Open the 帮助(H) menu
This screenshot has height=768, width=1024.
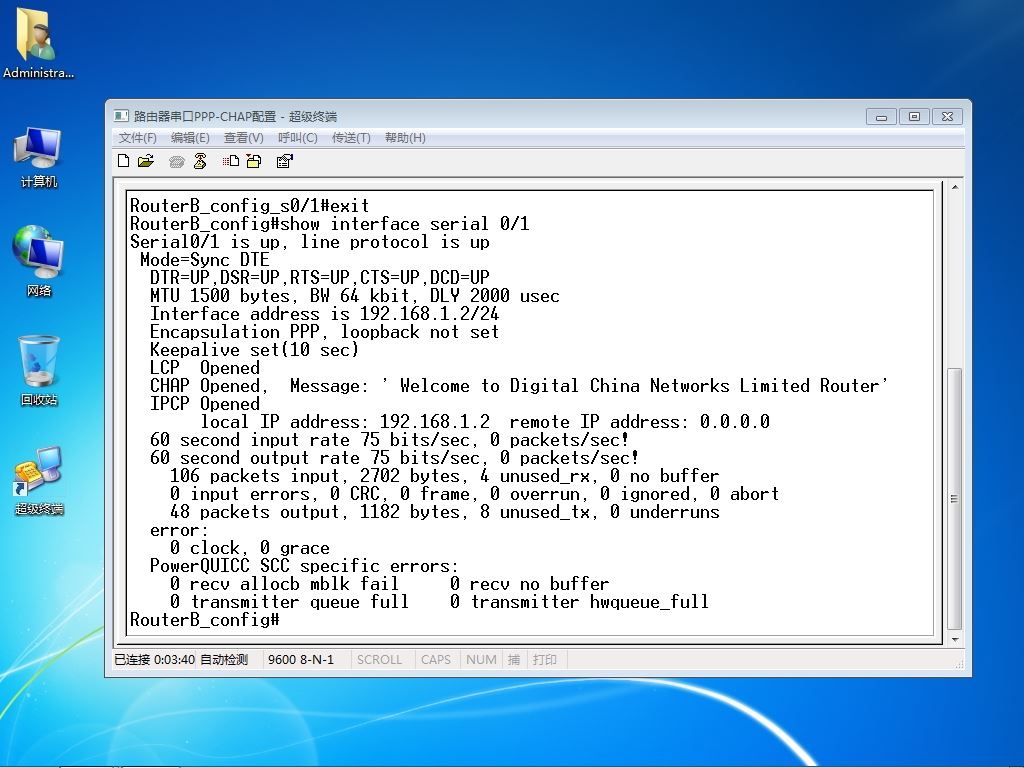tap(405, 138)
